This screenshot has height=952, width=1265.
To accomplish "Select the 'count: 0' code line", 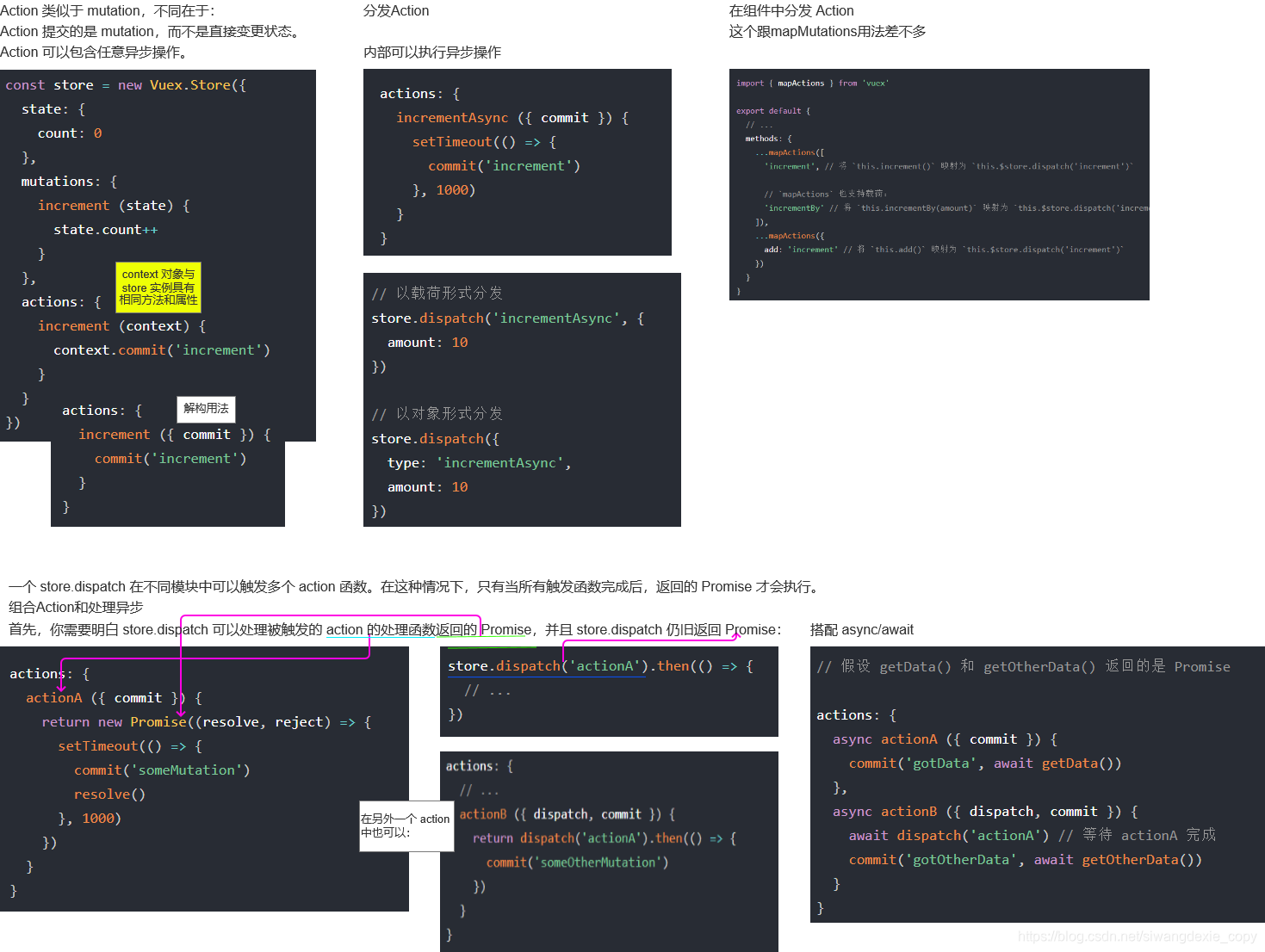I will point(70,133).
